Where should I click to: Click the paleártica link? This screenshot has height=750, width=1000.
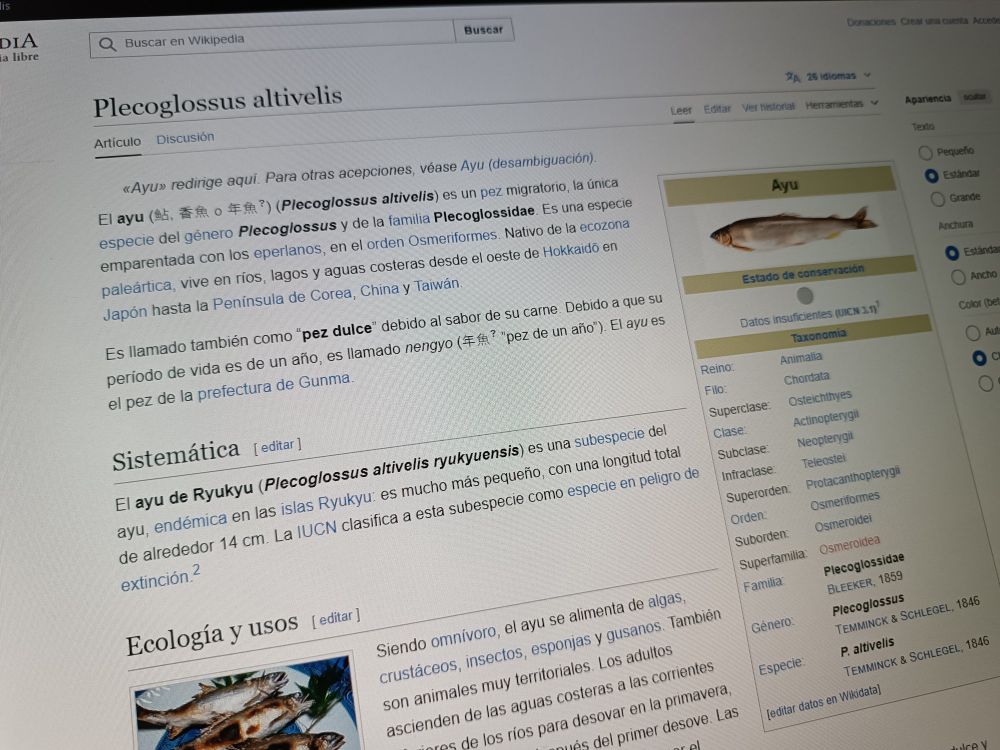[x=136, y=288]
